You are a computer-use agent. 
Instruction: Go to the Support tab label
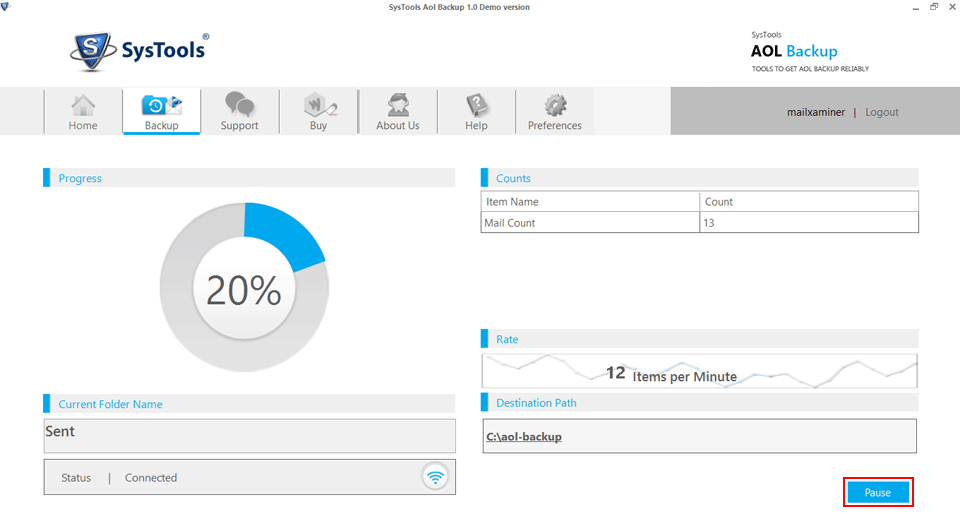click(x=239, y=125)
